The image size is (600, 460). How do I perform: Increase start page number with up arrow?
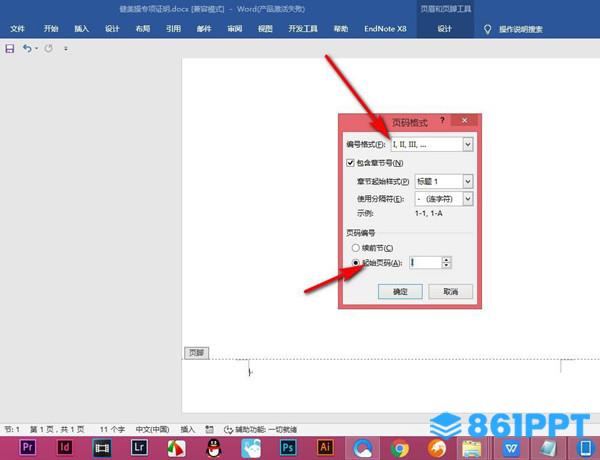446,259
